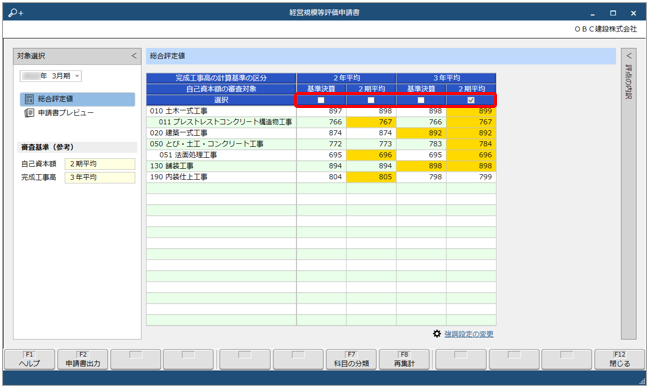Uncheck 3年平均 2期平均 selection checkbox

[471, 100]
